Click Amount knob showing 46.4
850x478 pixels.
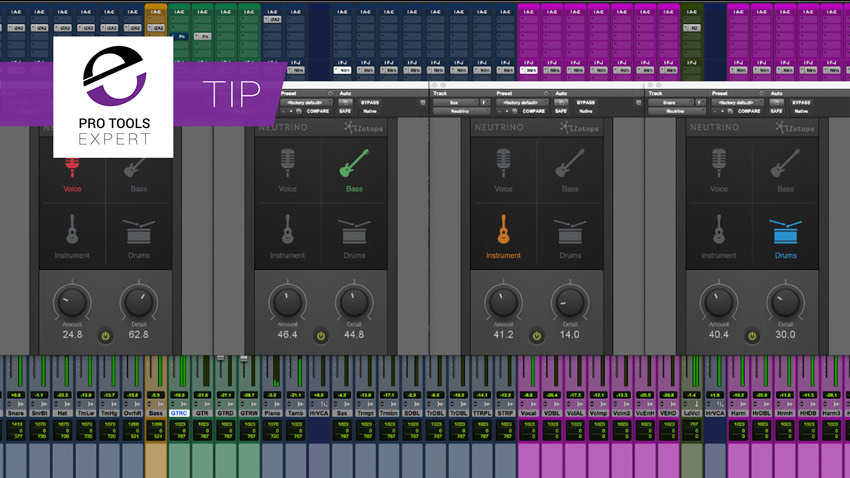point(287,302)
